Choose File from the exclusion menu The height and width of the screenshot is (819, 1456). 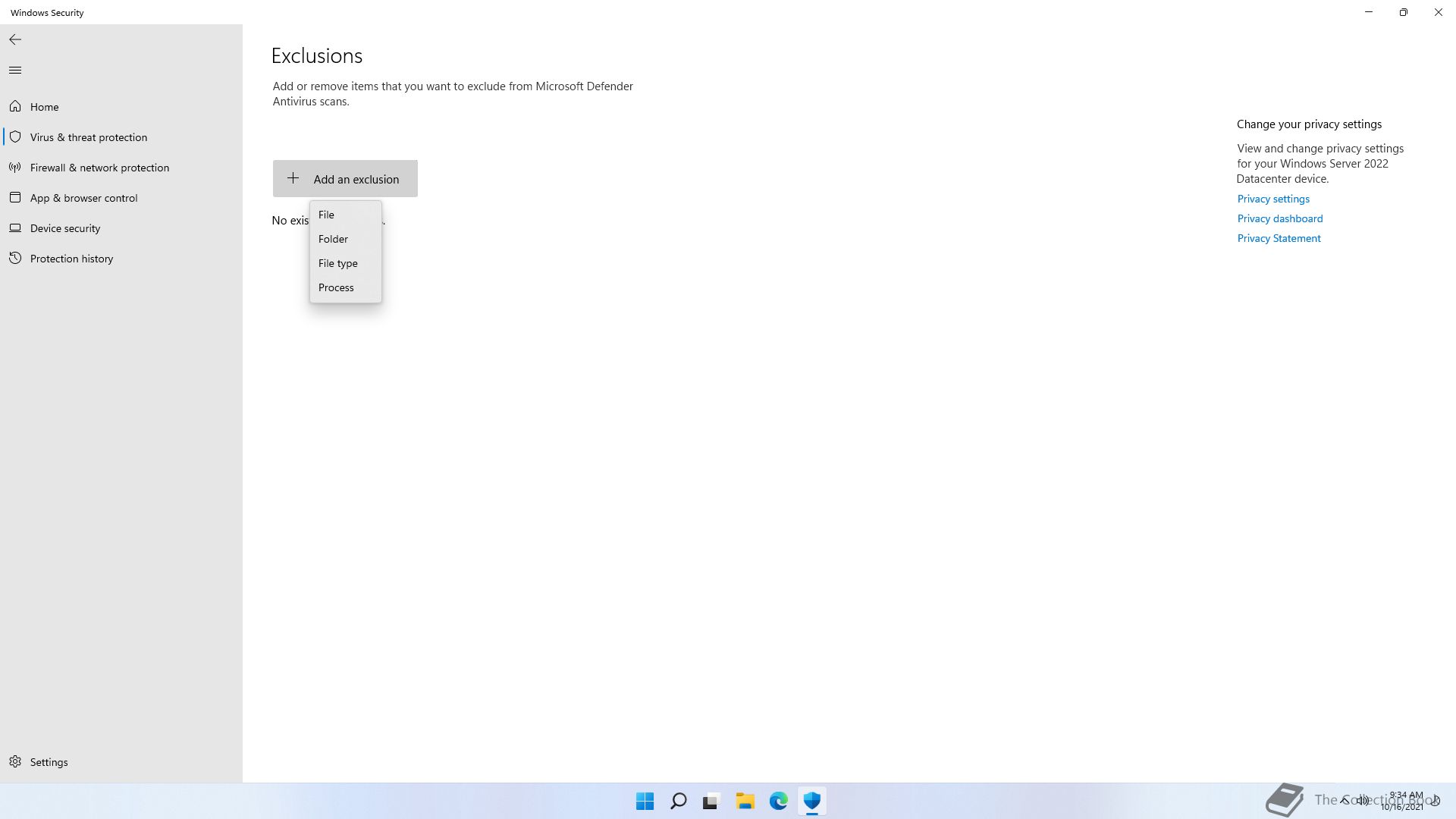pos(346,215)
